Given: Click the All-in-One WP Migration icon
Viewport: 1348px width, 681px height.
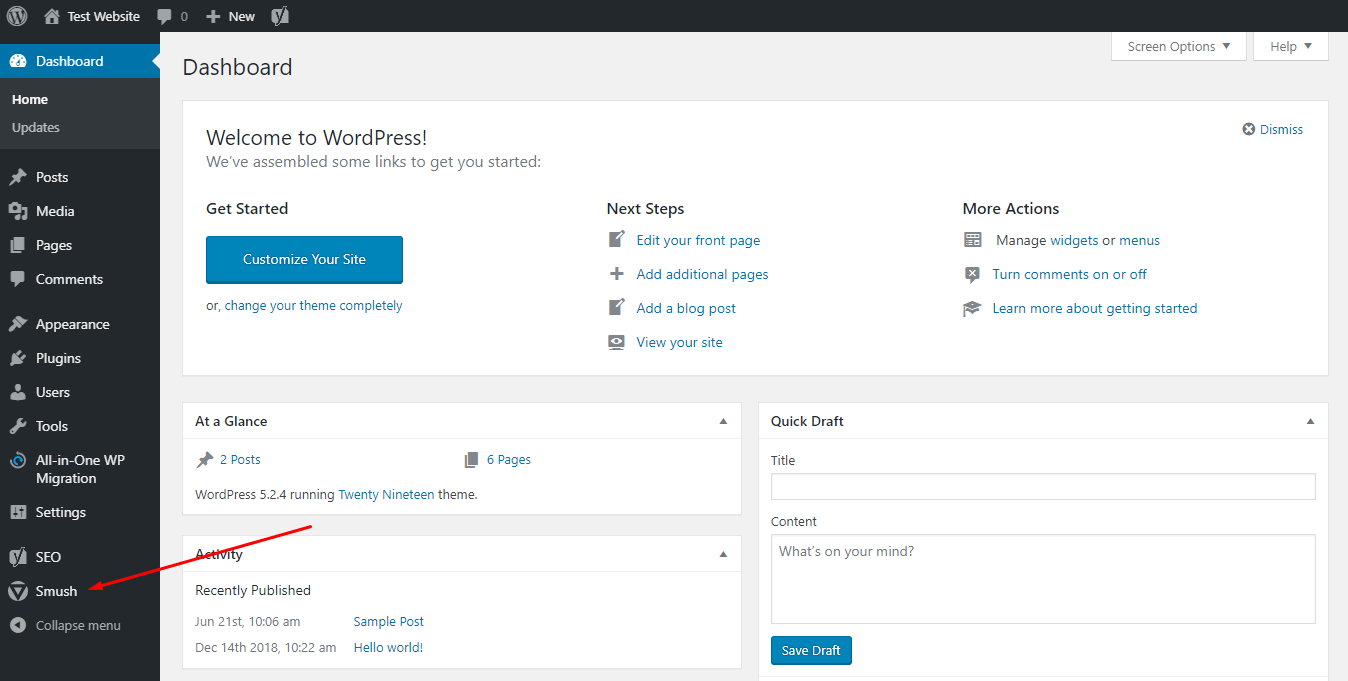Looking at the screenshot, I should pos(18,461).
